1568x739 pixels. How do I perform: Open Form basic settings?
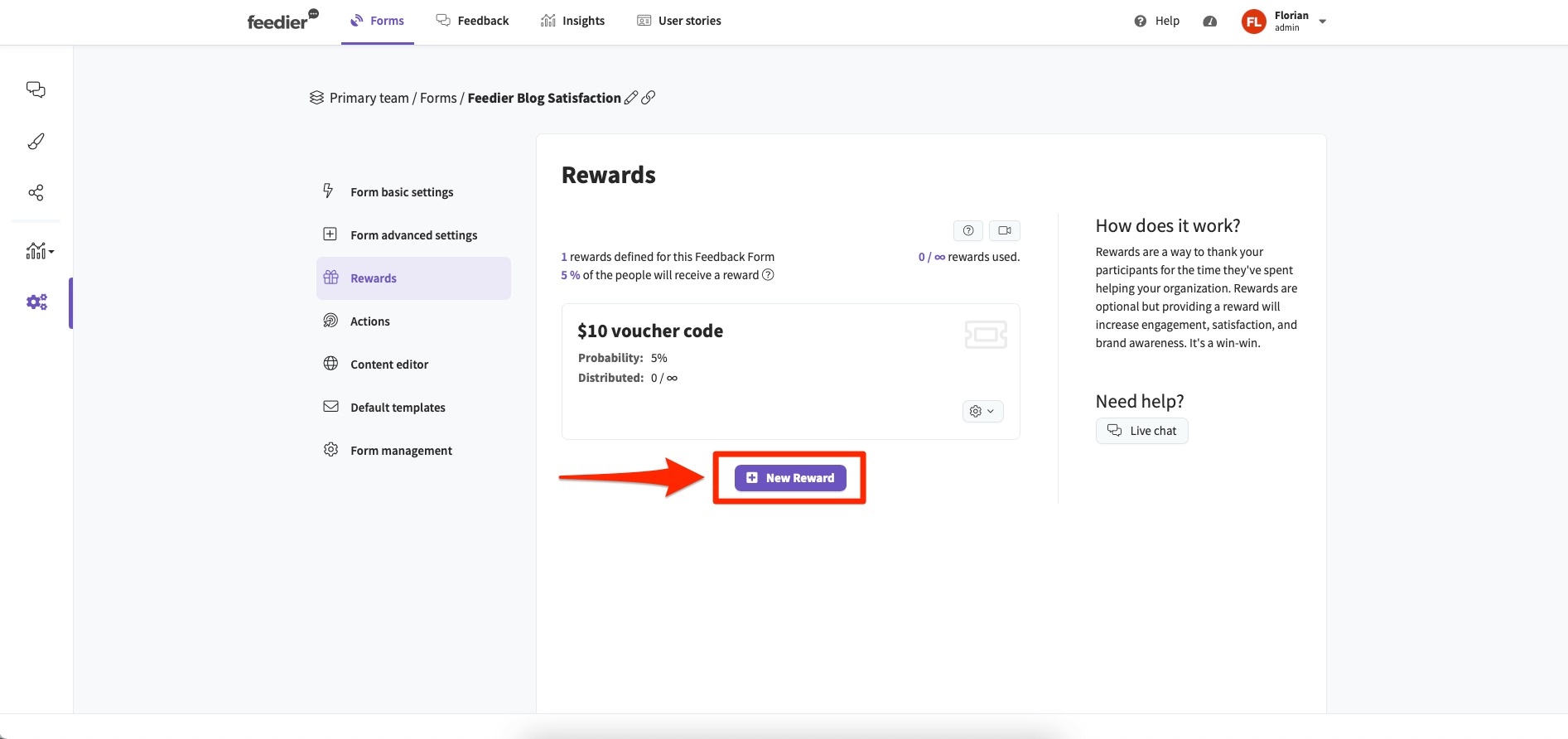click(413, 192)
